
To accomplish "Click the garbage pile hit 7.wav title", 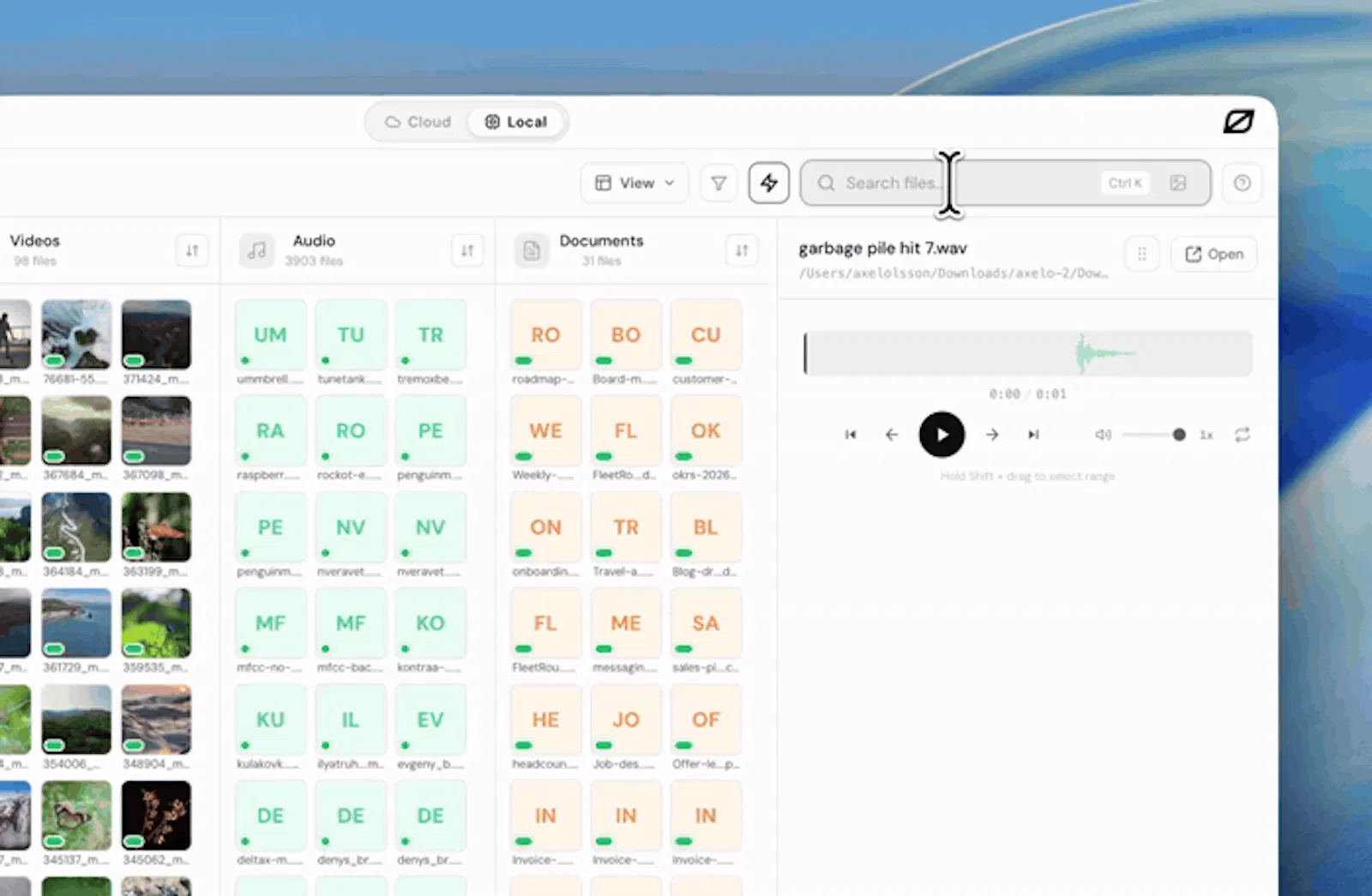I will tap(882, 249).
